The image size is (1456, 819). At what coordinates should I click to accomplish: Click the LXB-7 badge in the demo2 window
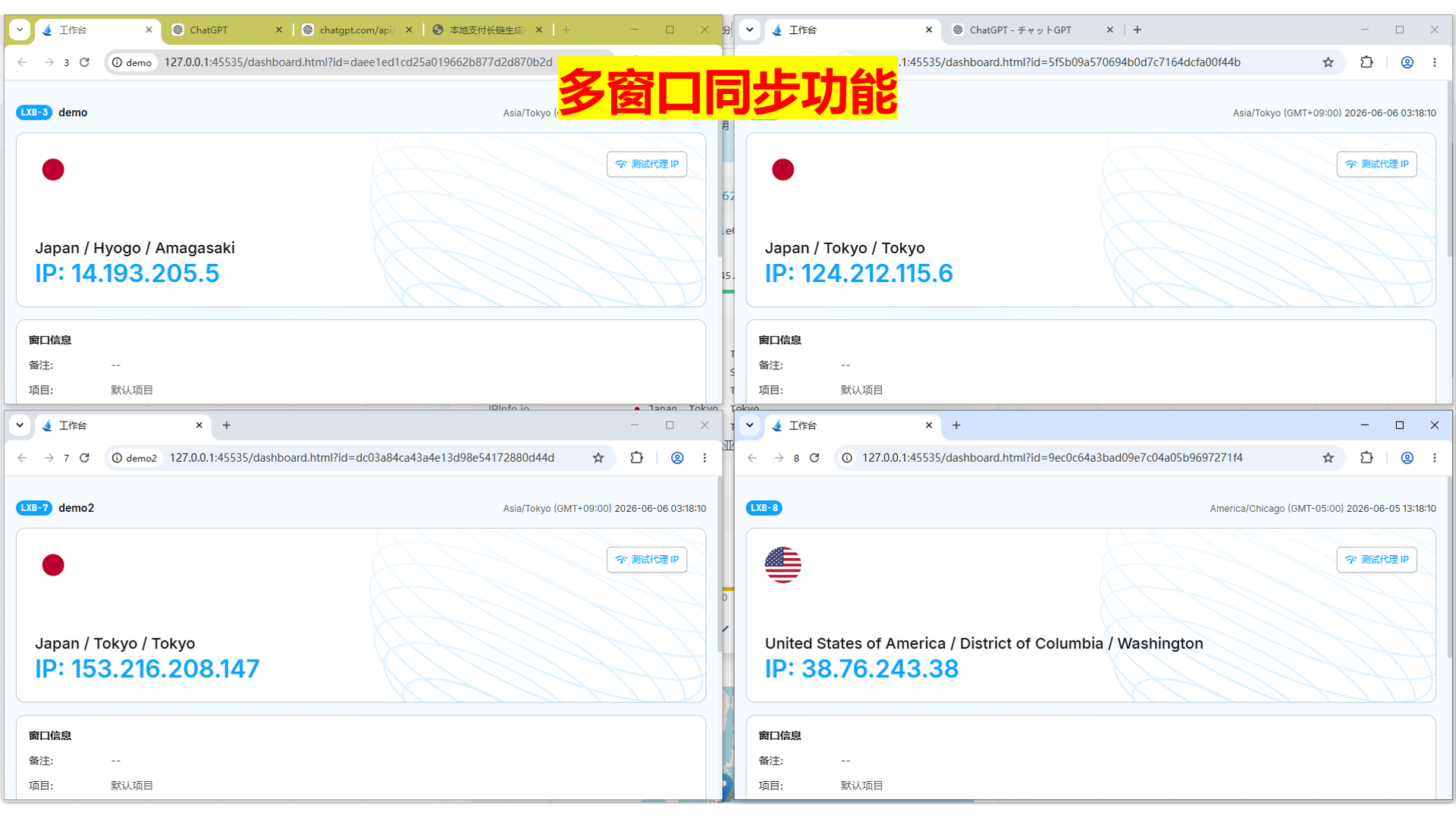(x=34, y=508)
